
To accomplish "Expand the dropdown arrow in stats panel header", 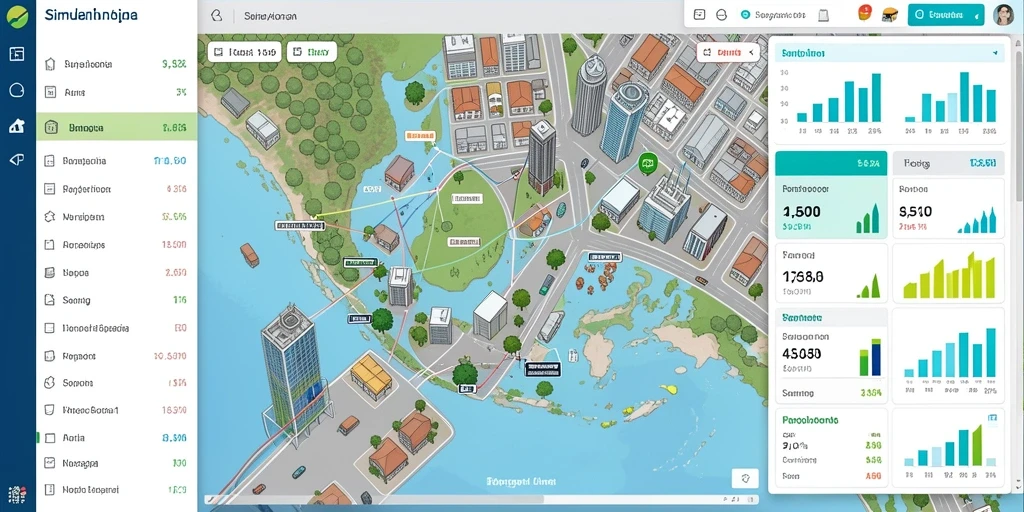I will pyautogui.click(x=995, y=53).
